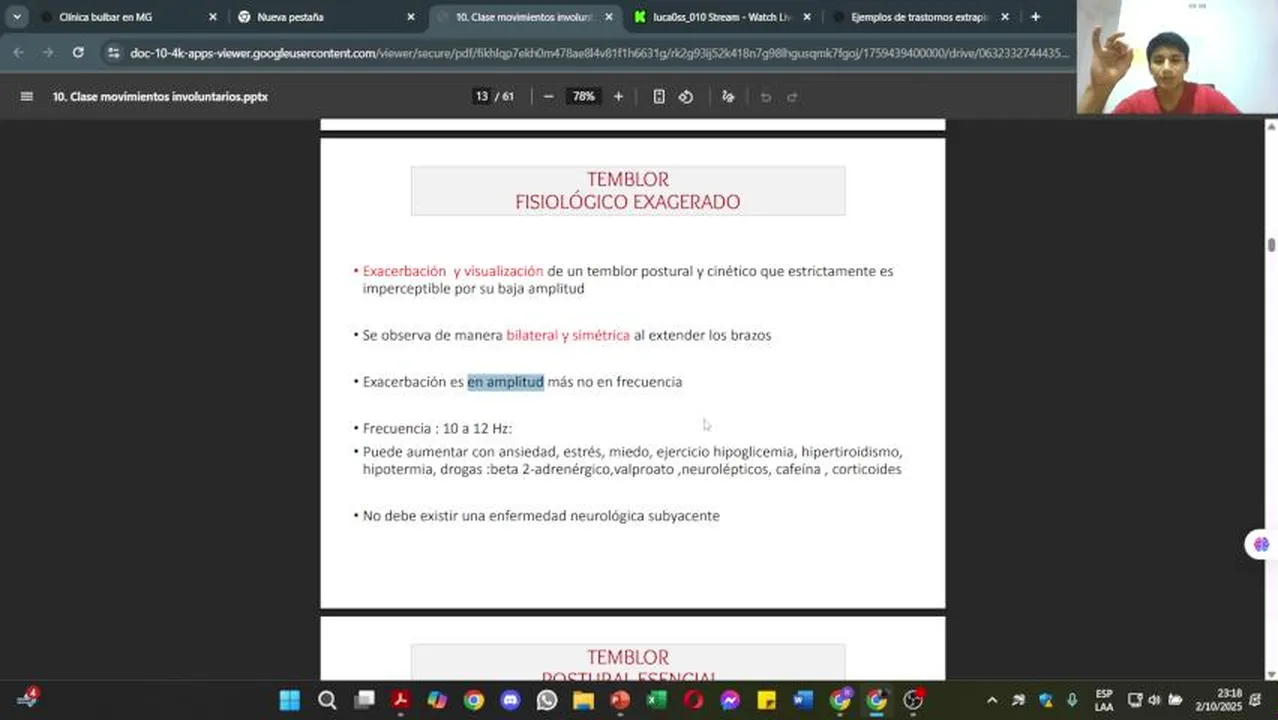Go back with the browser back arrow
Viewport: 1278px width, 720px height.
(x=19, y=52)
